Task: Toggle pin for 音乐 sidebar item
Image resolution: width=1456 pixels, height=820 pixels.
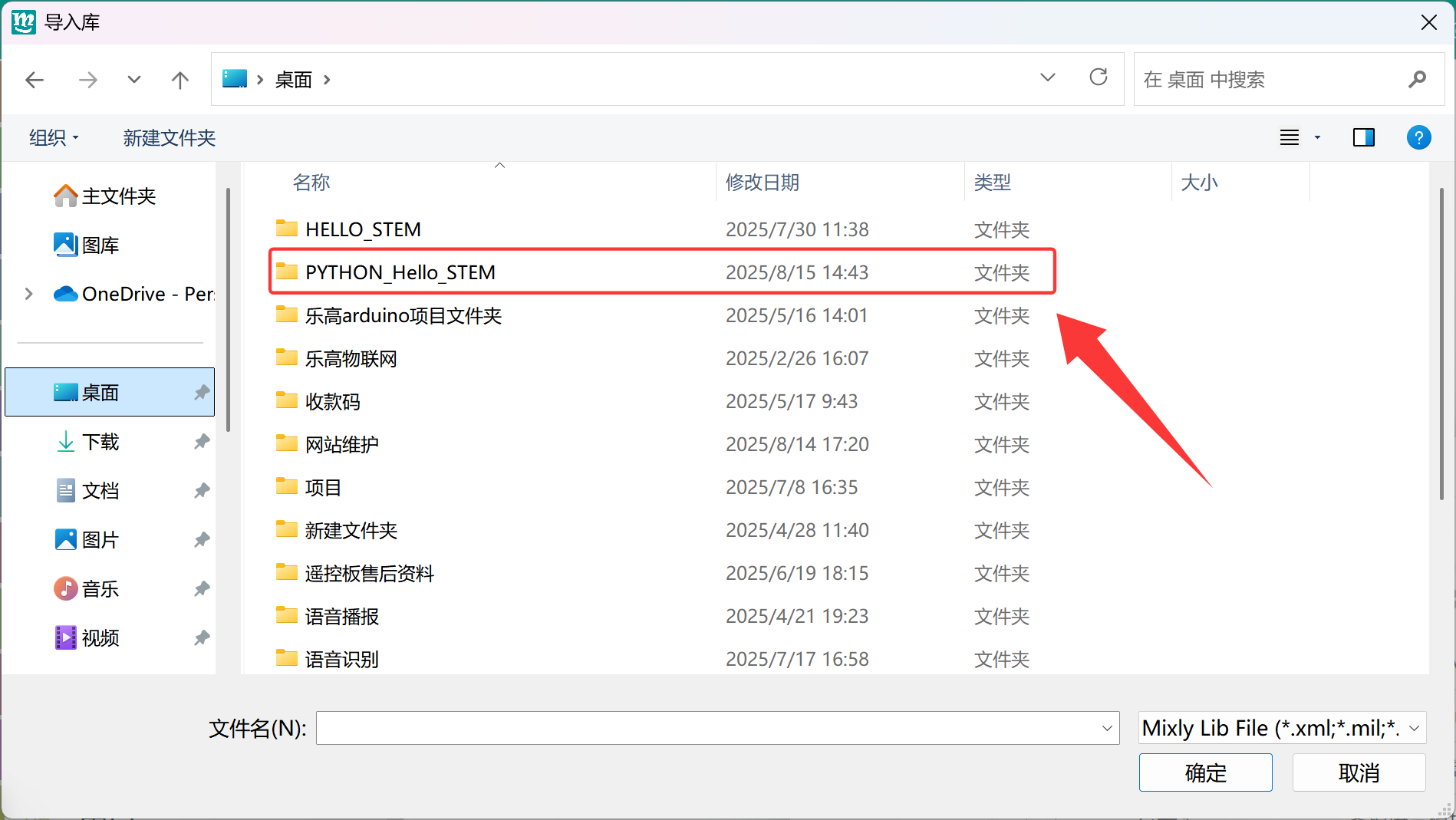Action: click(x=202, y=589)
